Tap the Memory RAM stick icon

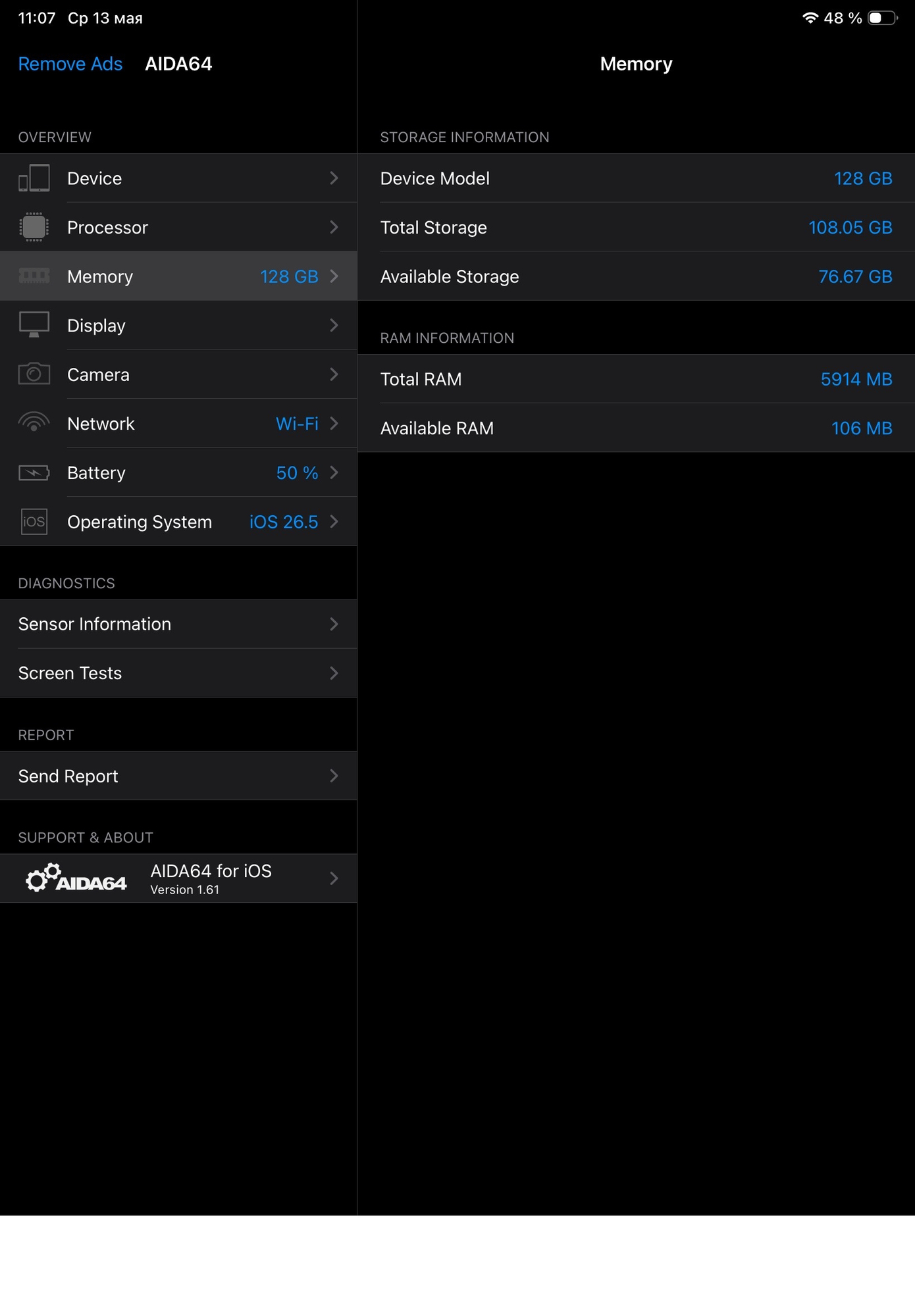coord(34,276)
